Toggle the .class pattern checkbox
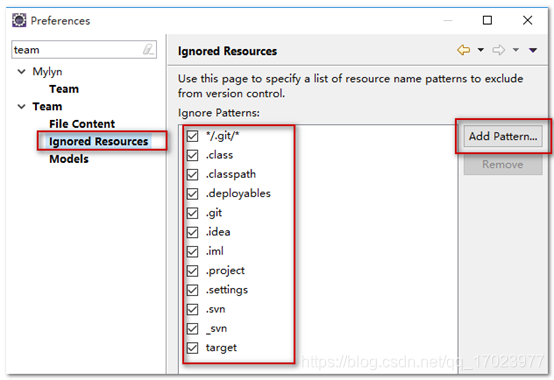This screenshot has width=554, height=380. [193, 155]
